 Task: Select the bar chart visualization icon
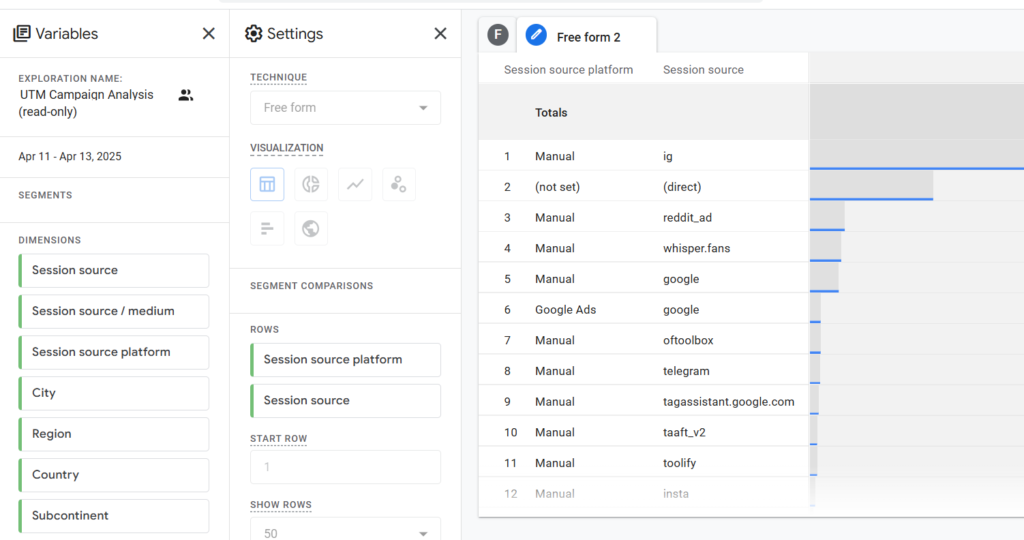pyautogui.click(x=267, y=229)
